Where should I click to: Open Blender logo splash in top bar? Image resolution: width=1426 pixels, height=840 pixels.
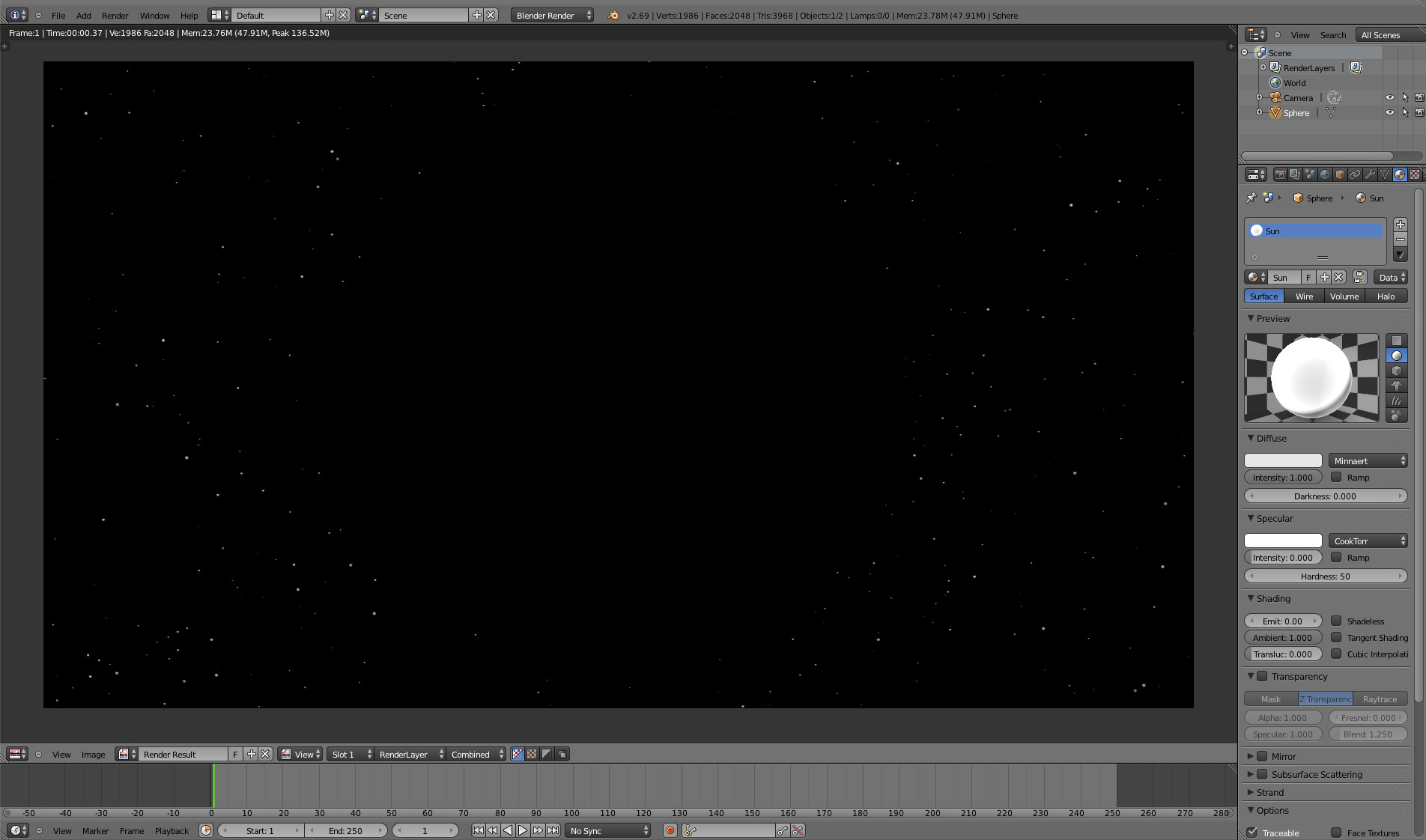(x=613, y=15)
